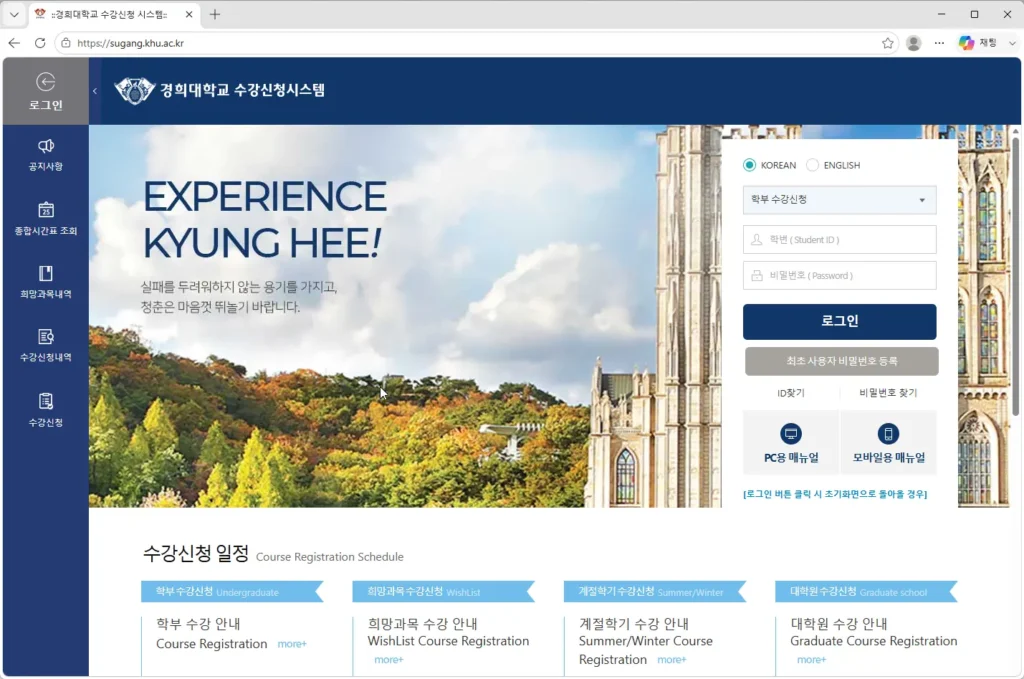Open the Copilot 채팅 button

[977, 43]
